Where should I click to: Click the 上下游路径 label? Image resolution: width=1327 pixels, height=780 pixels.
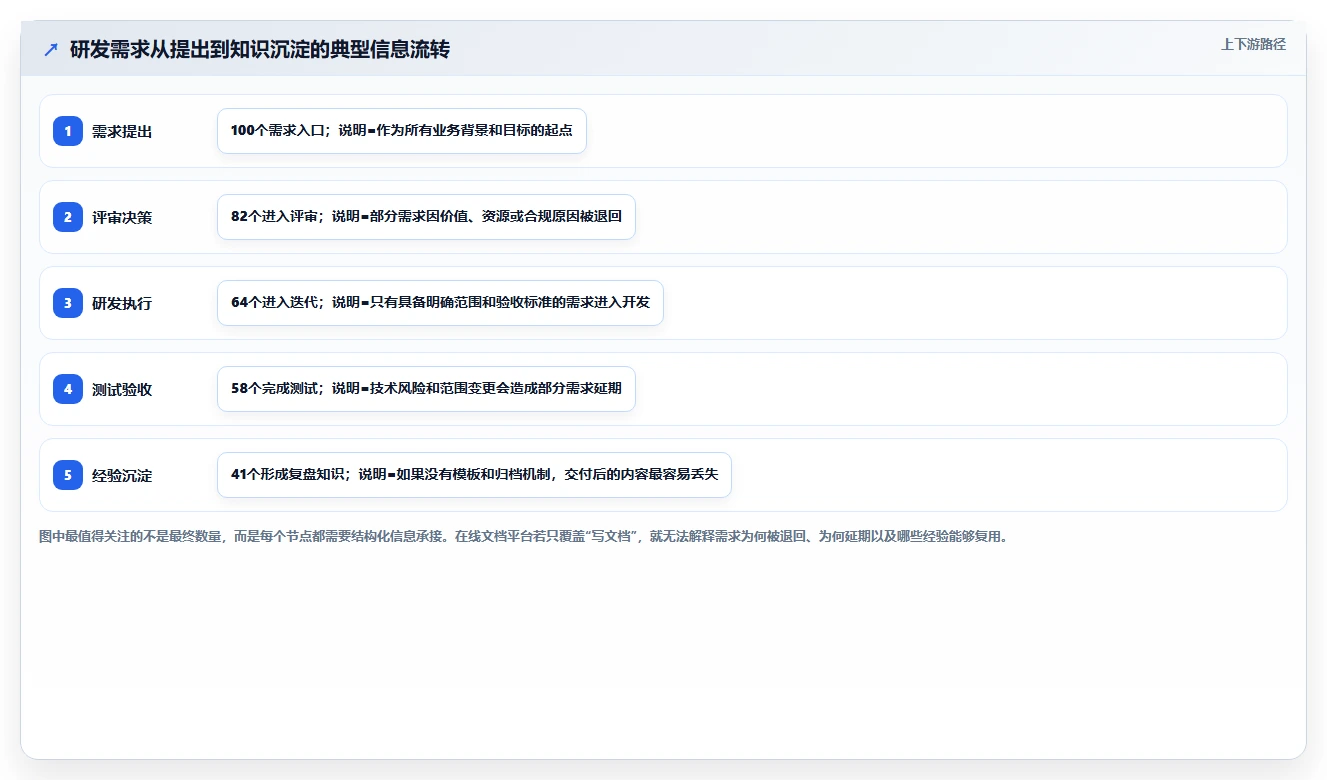click(1253, 44)
